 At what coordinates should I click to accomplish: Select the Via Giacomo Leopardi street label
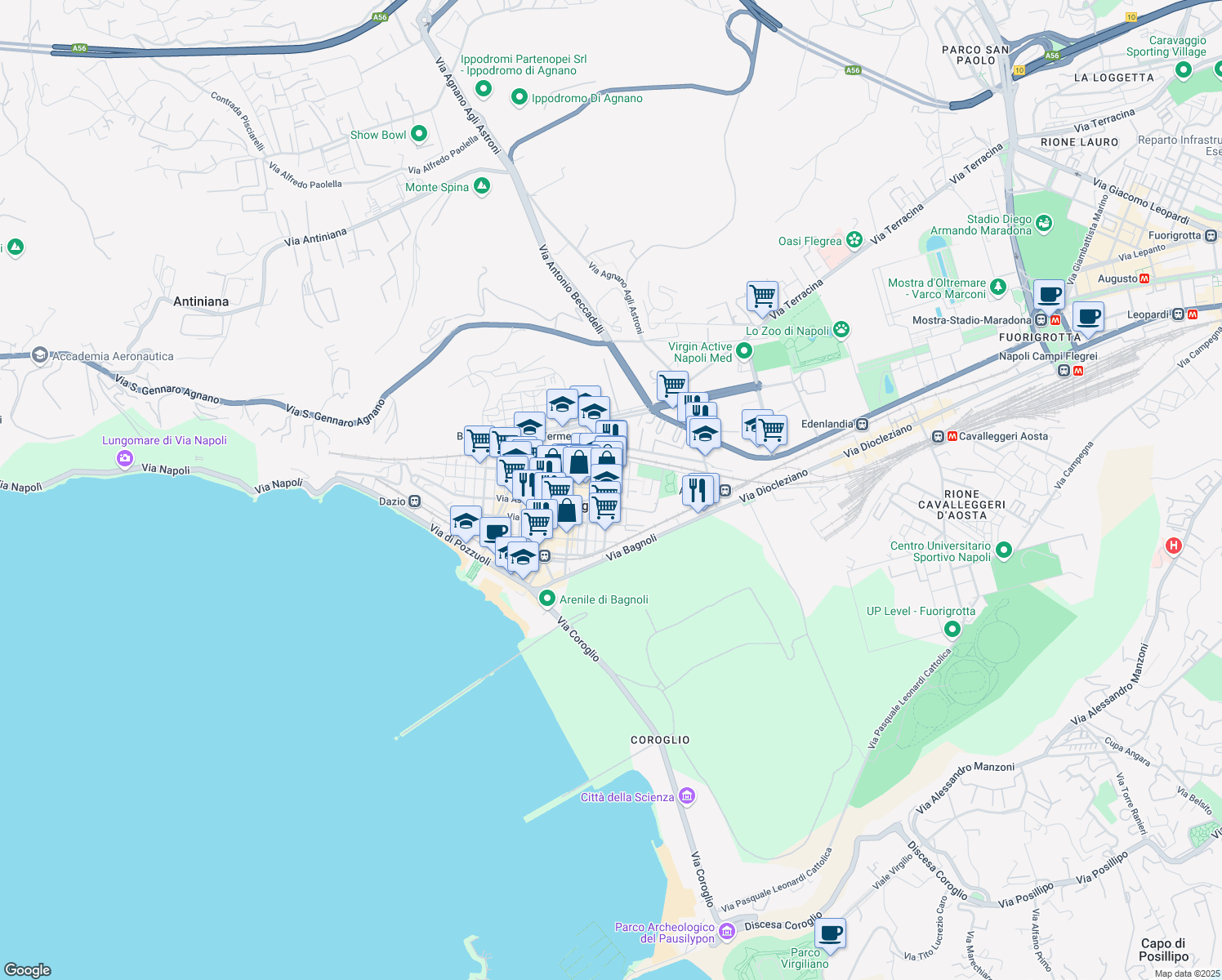[1141, 201]
